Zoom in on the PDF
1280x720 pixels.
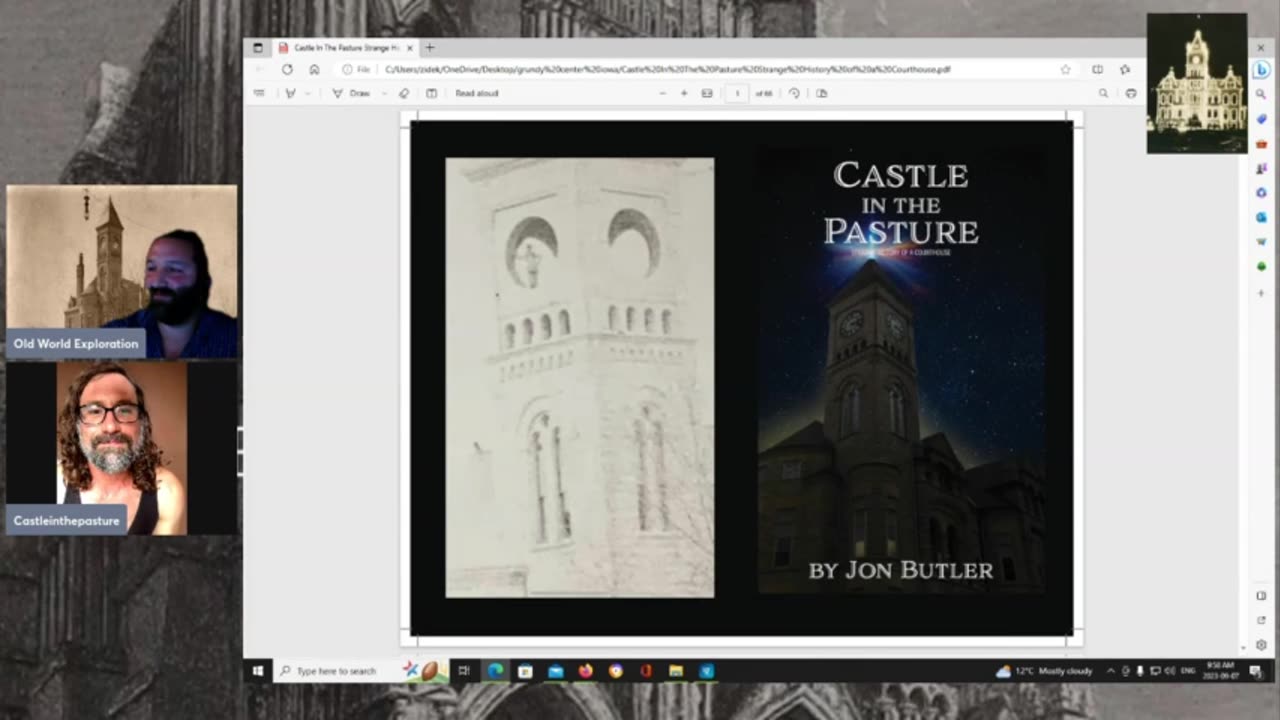[x=684, y=93]
